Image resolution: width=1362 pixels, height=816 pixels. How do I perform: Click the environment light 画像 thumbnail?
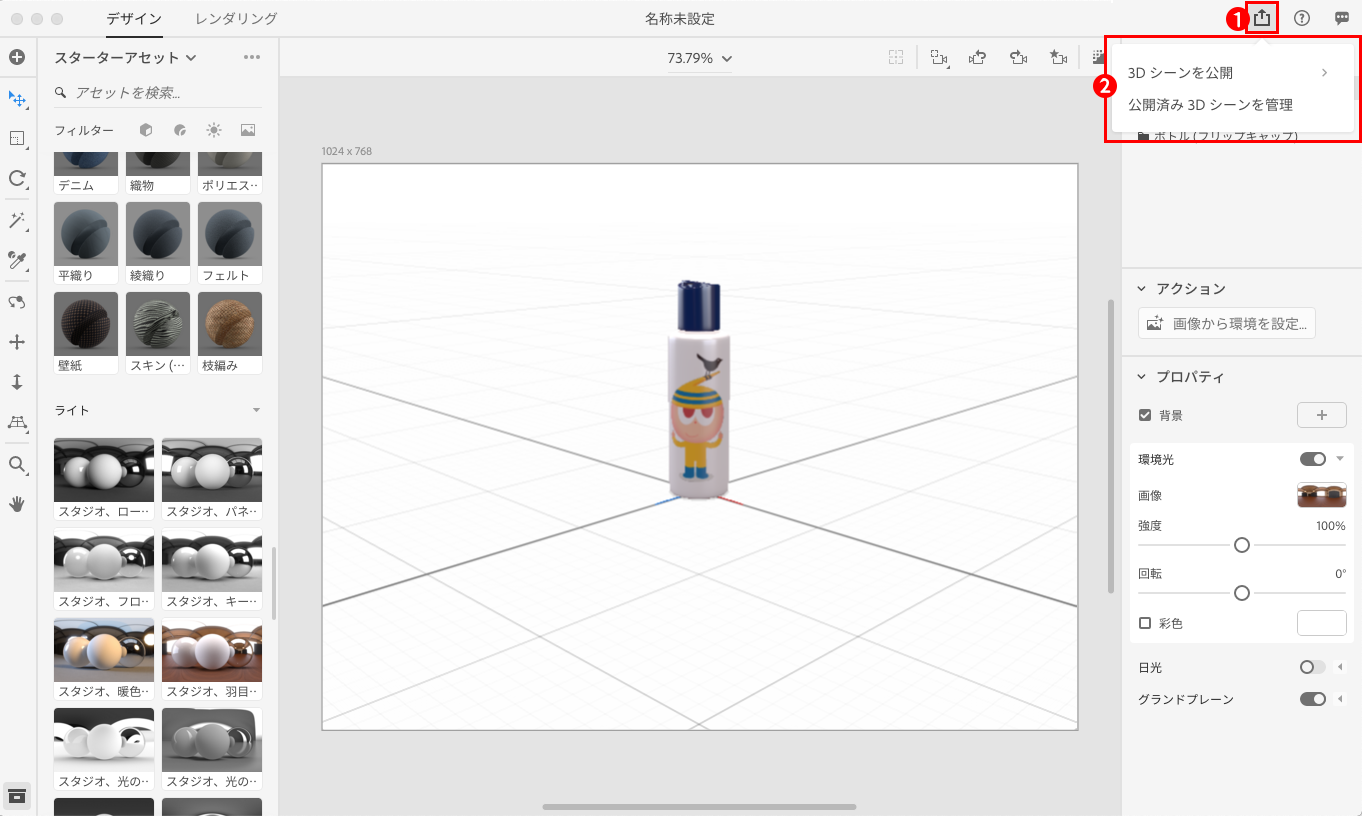click(x=1322, y=495)
